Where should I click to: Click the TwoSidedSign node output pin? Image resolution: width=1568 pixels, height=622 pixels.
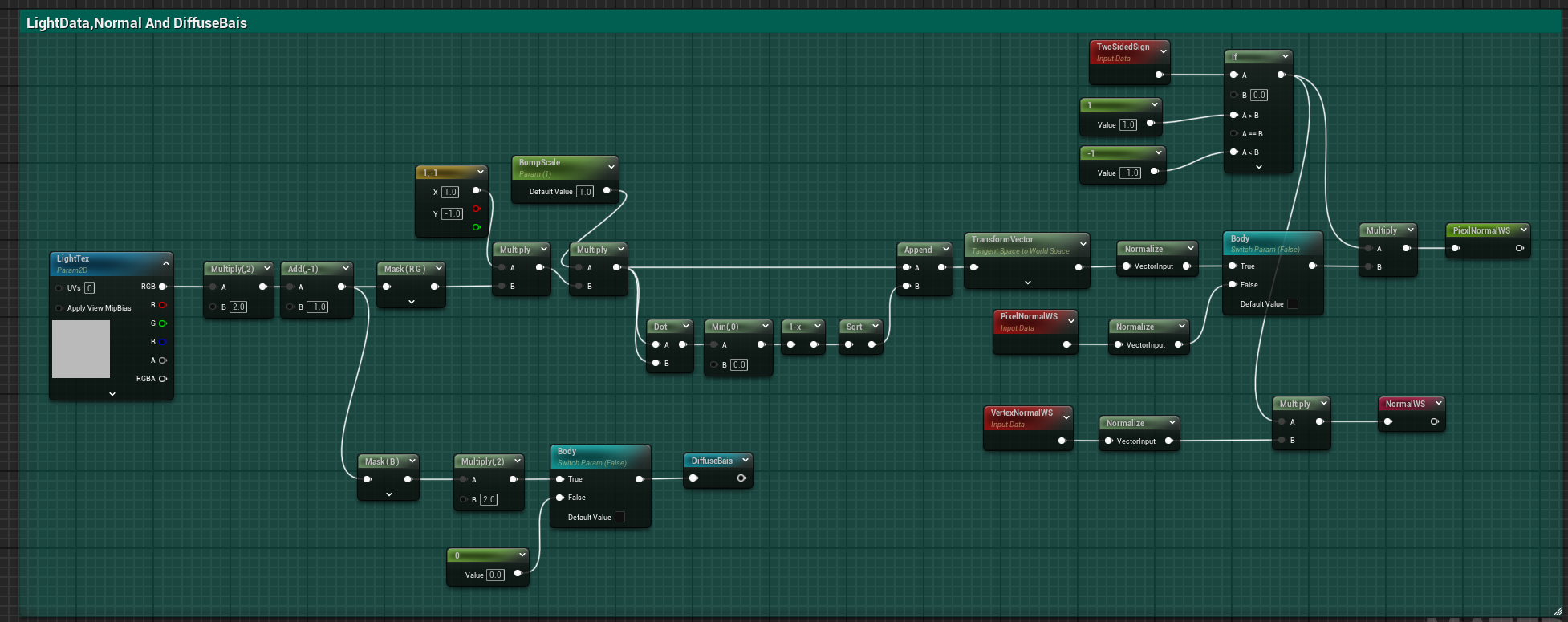point(1159,75)
